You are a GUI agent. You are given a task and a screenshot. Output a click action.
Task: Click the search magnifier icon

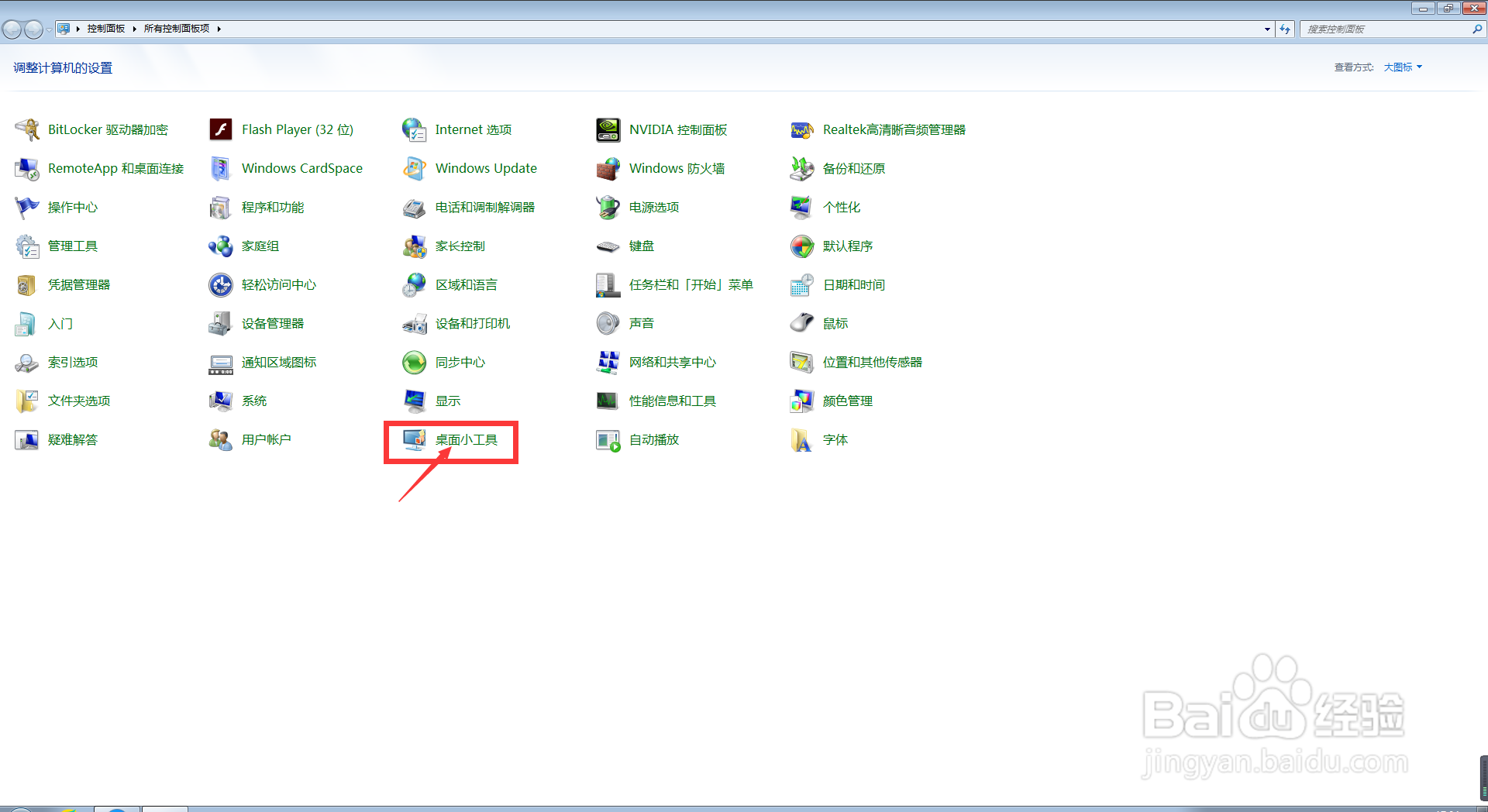[1477, 29]
